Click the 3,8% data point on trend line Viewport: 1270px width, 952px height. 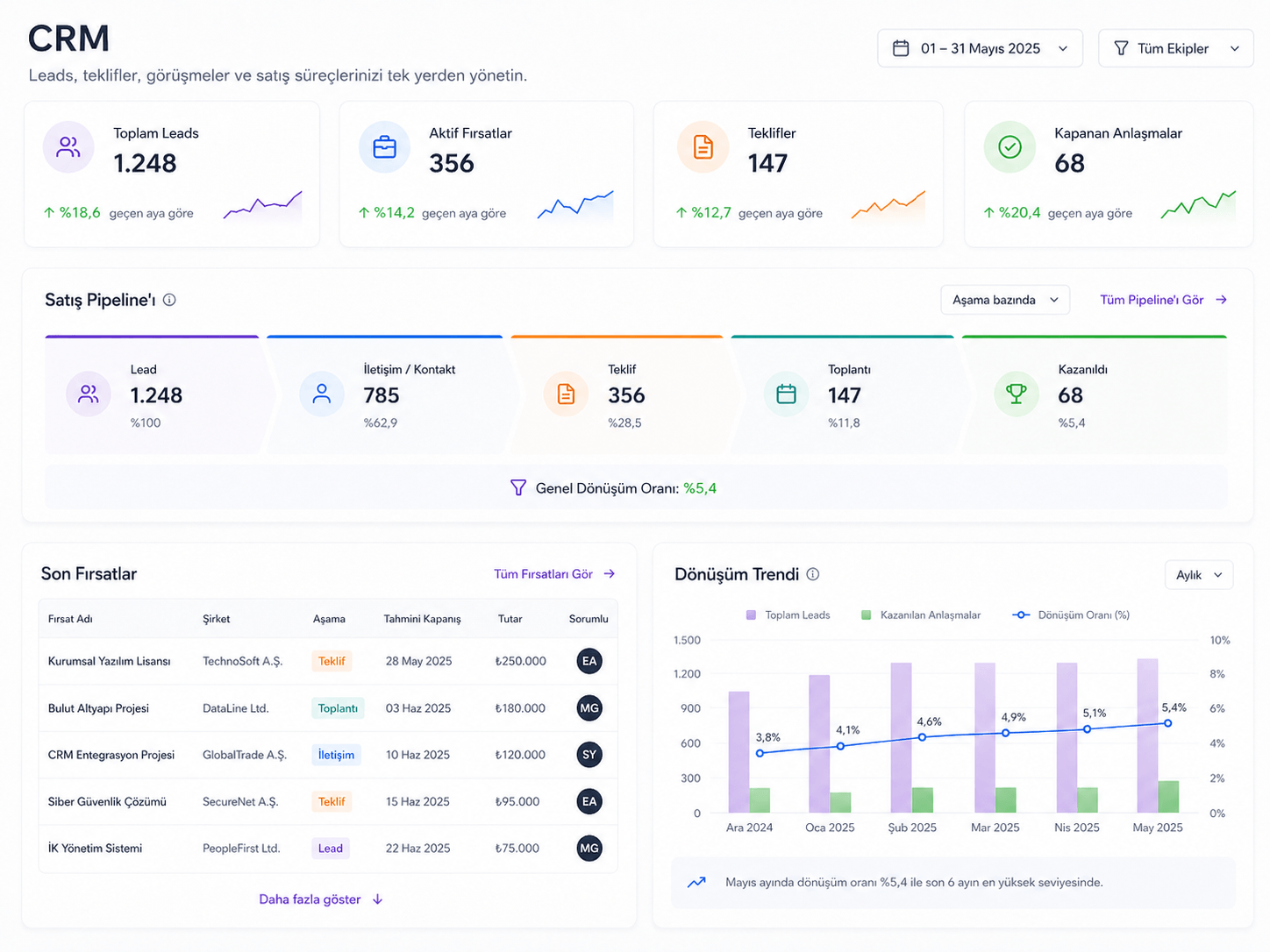click(x=760, y=753)
